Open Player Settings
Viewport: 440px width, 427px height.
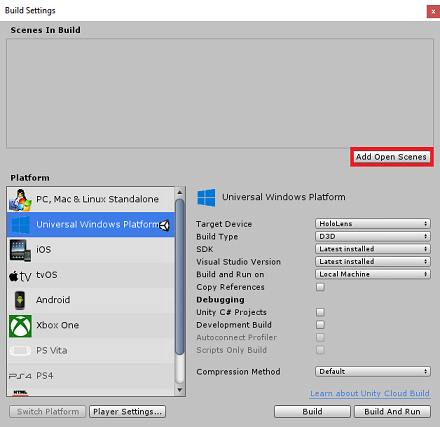127,412
